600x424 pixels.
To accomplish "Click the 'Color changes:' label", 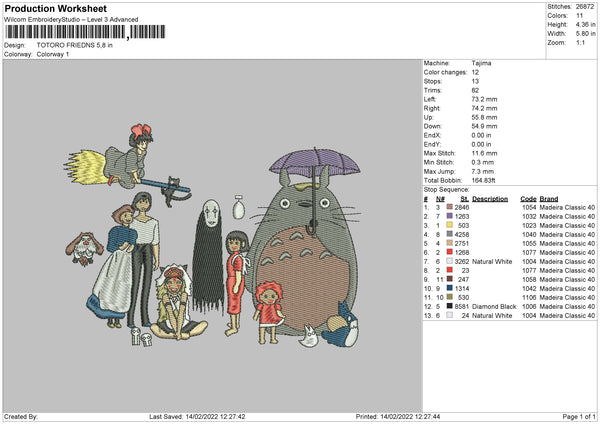I will point(445,72).
